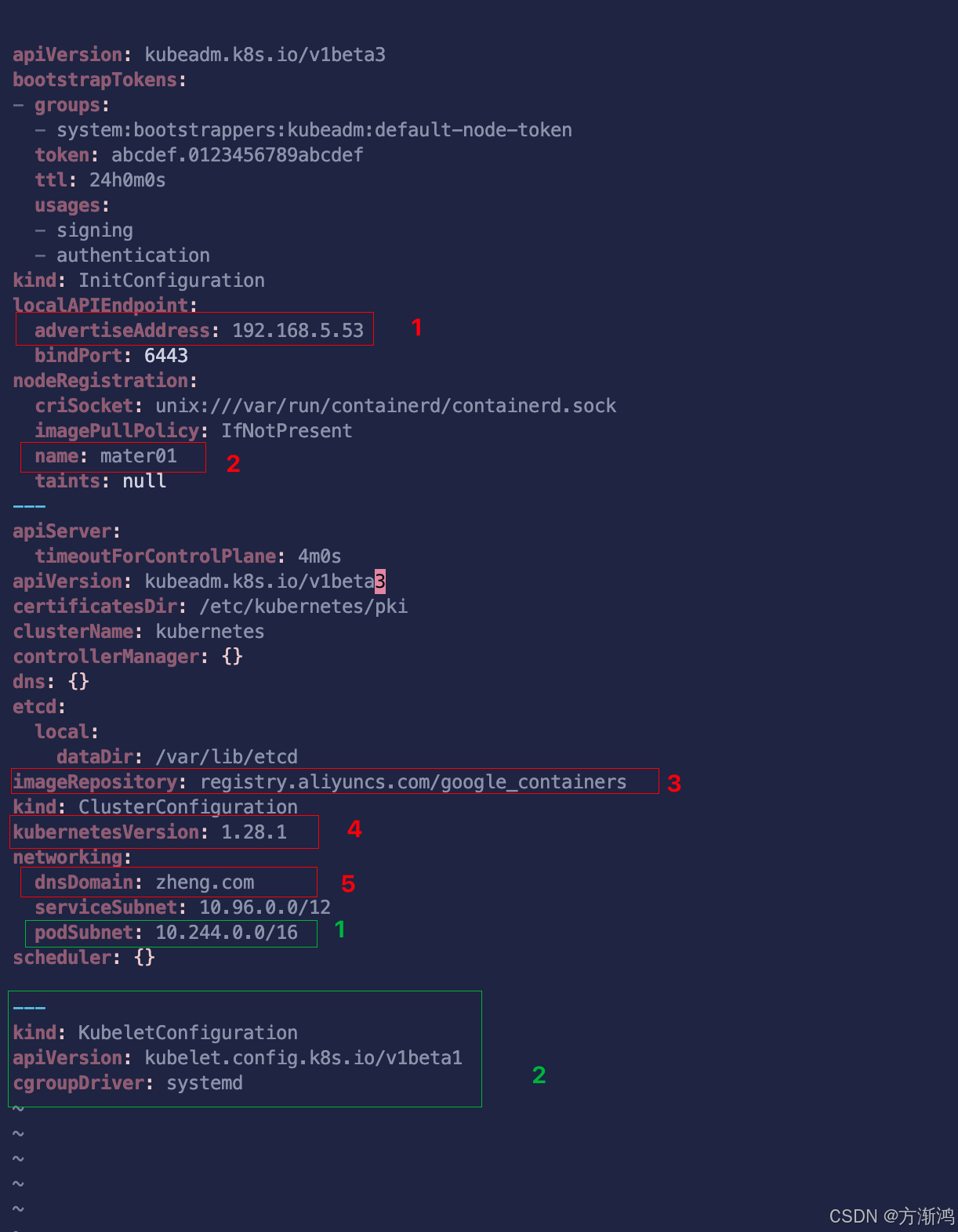Click the bindPort 6443 value
The height and width of the screenshot is (1232, 958).
166,355
